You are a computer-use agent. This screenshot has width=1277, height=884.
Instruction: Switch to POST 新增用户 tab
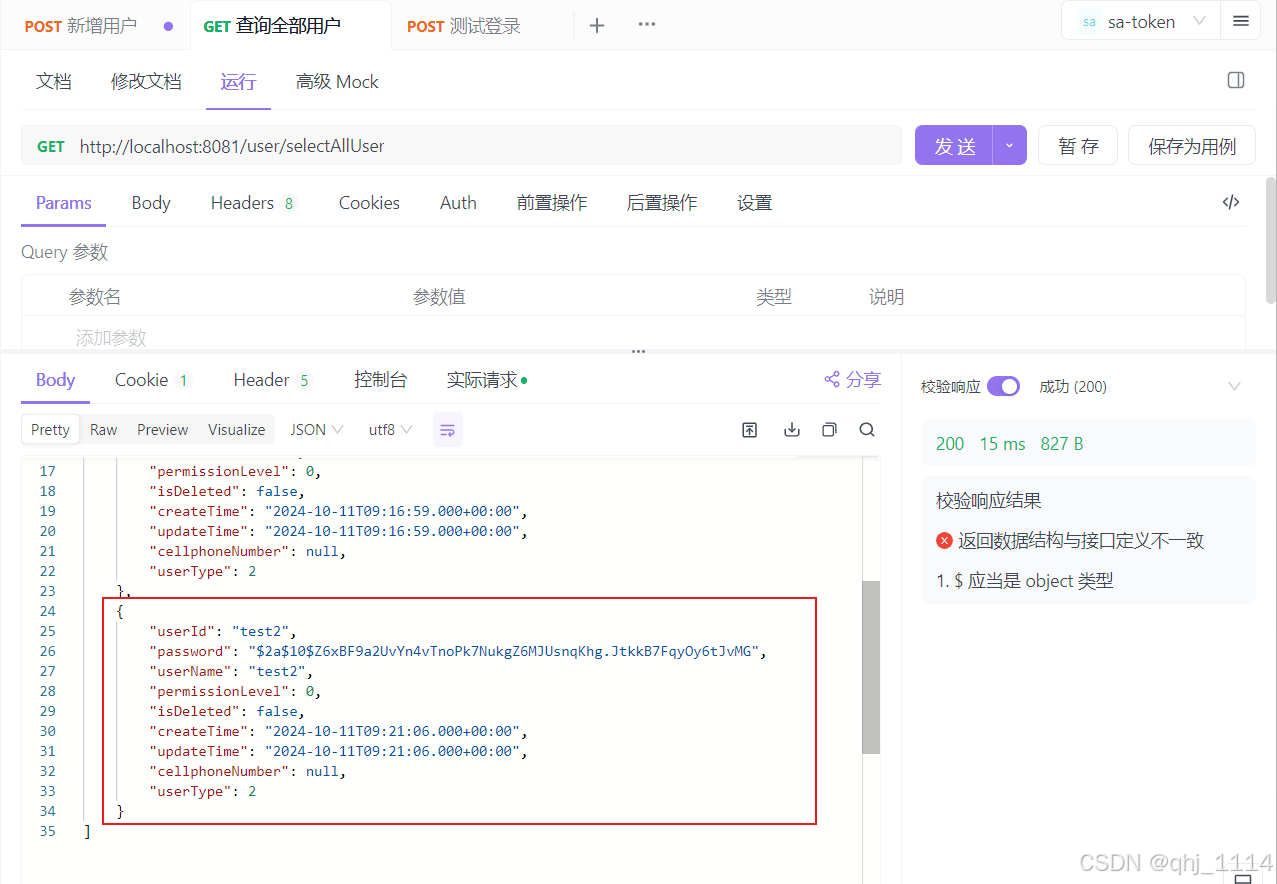(80, 26)
